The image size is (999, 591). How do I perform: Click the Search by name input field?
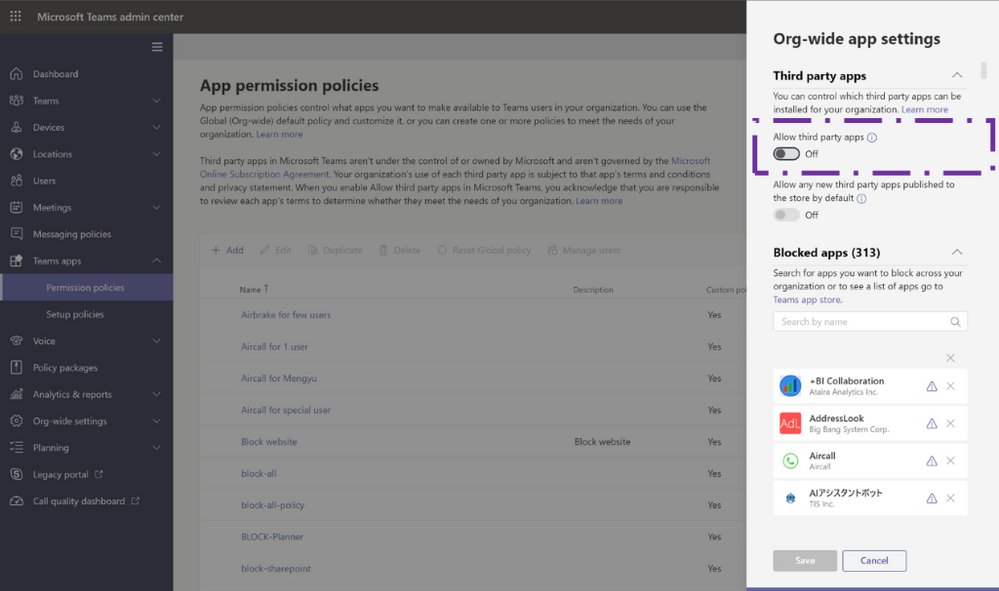point(860,320)
